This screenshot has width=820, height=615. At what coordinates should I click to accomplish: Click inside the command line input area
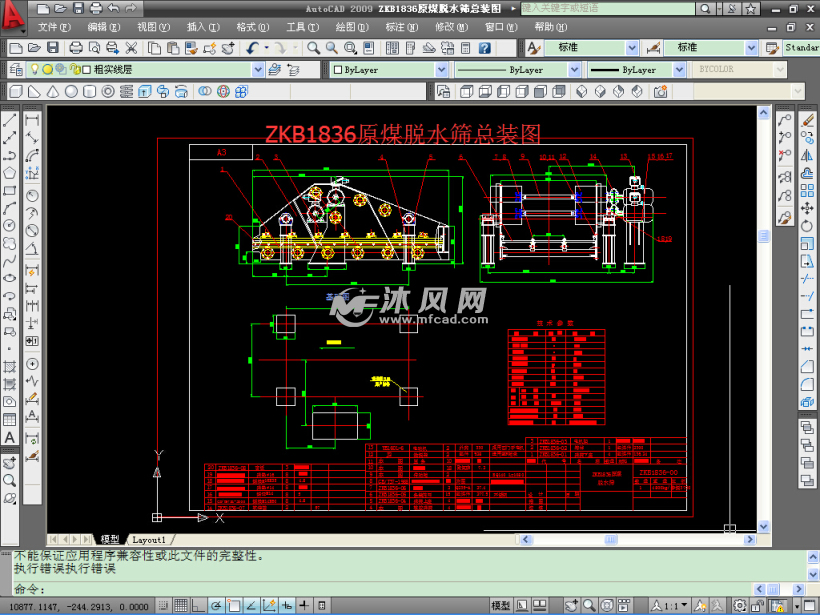point(400,590)
